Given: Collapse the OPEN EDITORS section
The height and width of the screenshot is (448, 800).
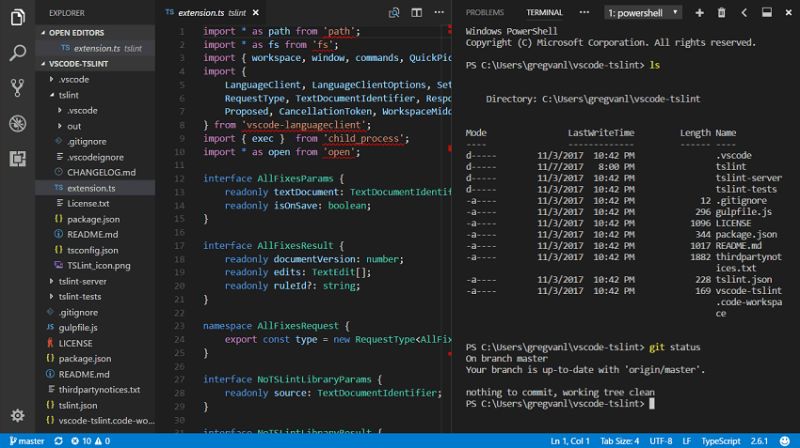Looking at the screenshot, I should pyautogui.click(x=95, y=33).
